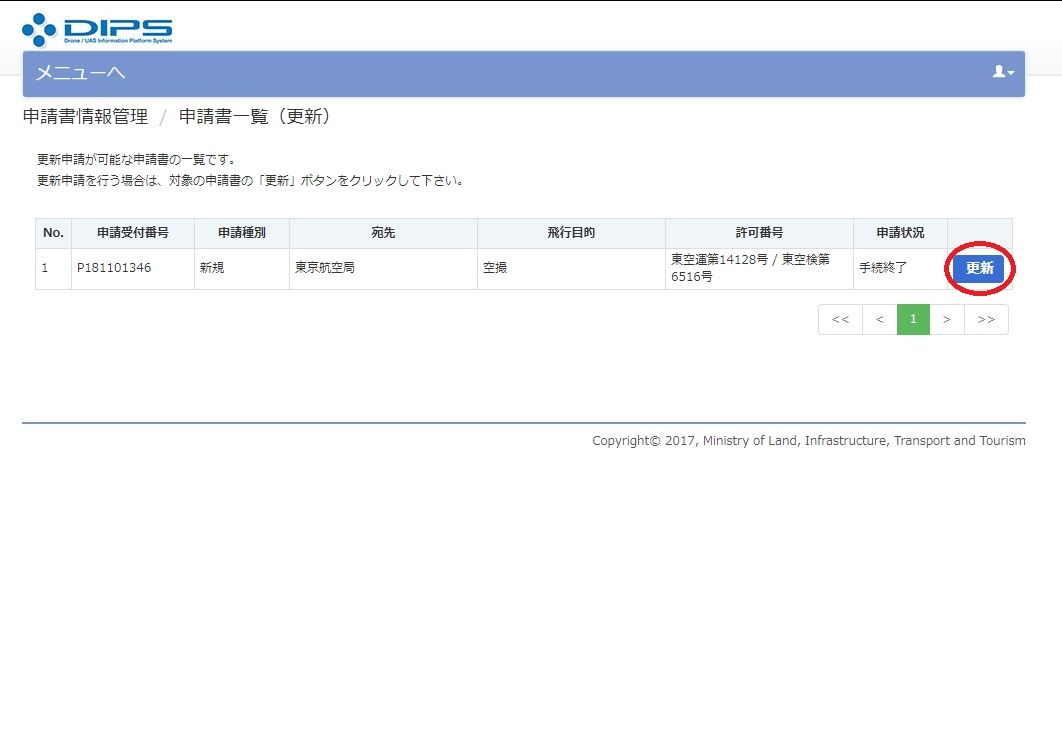Select page 1 in pagination
This screenshot has width=1062, height=744.
pos(913,320)
